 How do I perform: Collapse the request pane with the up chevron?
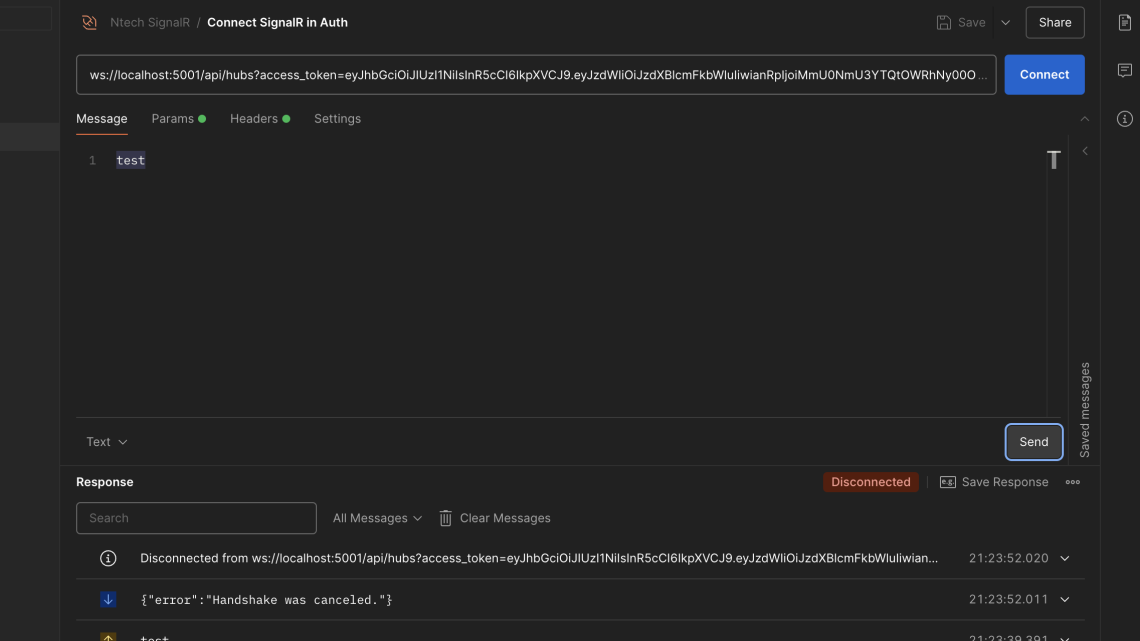tap(1084, 118)
